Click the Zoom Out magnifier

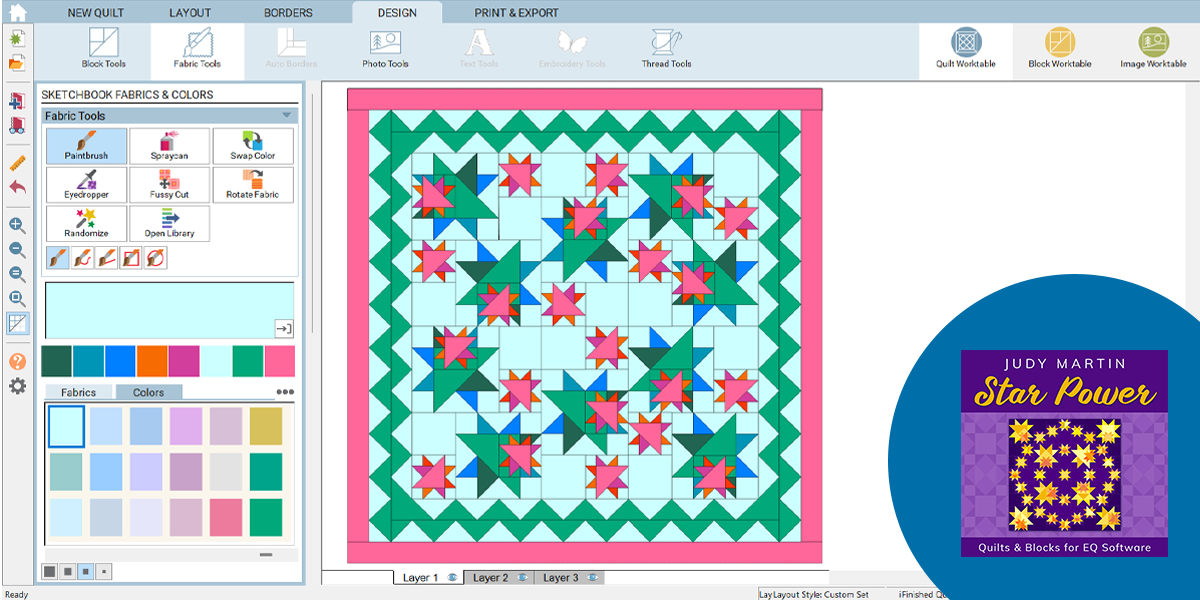17,250
